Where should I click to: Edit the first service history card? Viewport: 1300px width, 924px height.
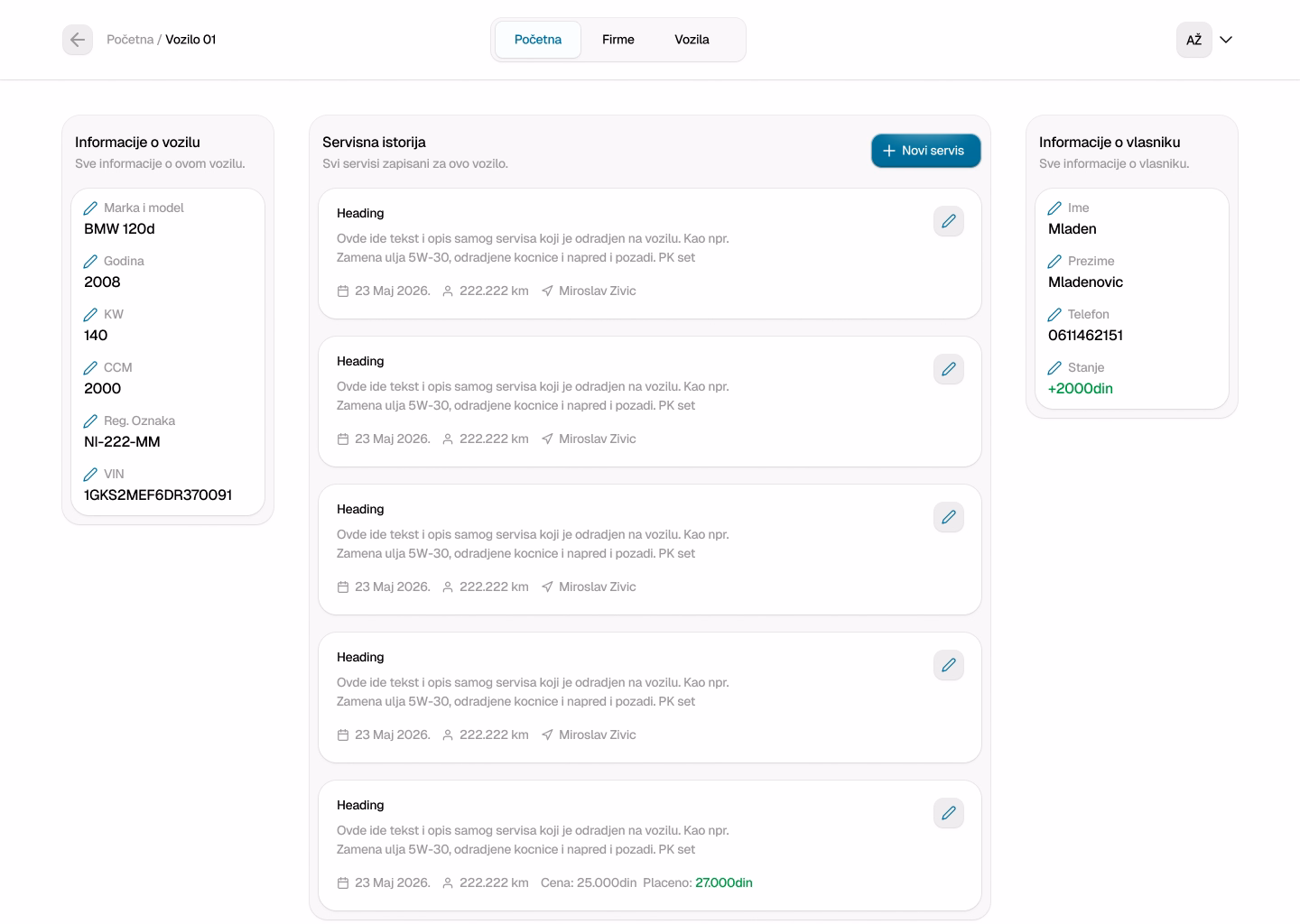coord(949,221)
